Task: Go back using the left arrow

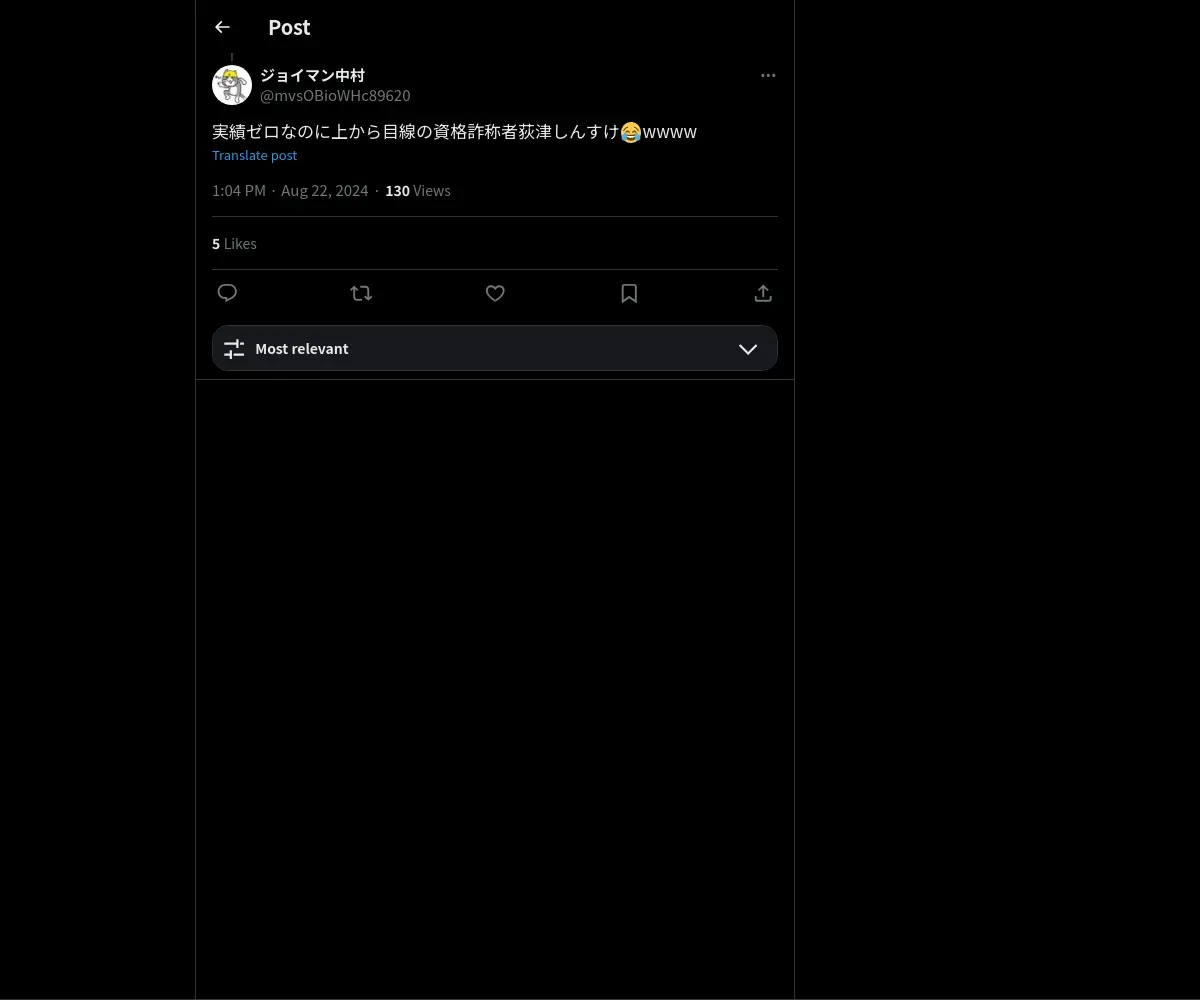Action: click(x=222, y=27)
